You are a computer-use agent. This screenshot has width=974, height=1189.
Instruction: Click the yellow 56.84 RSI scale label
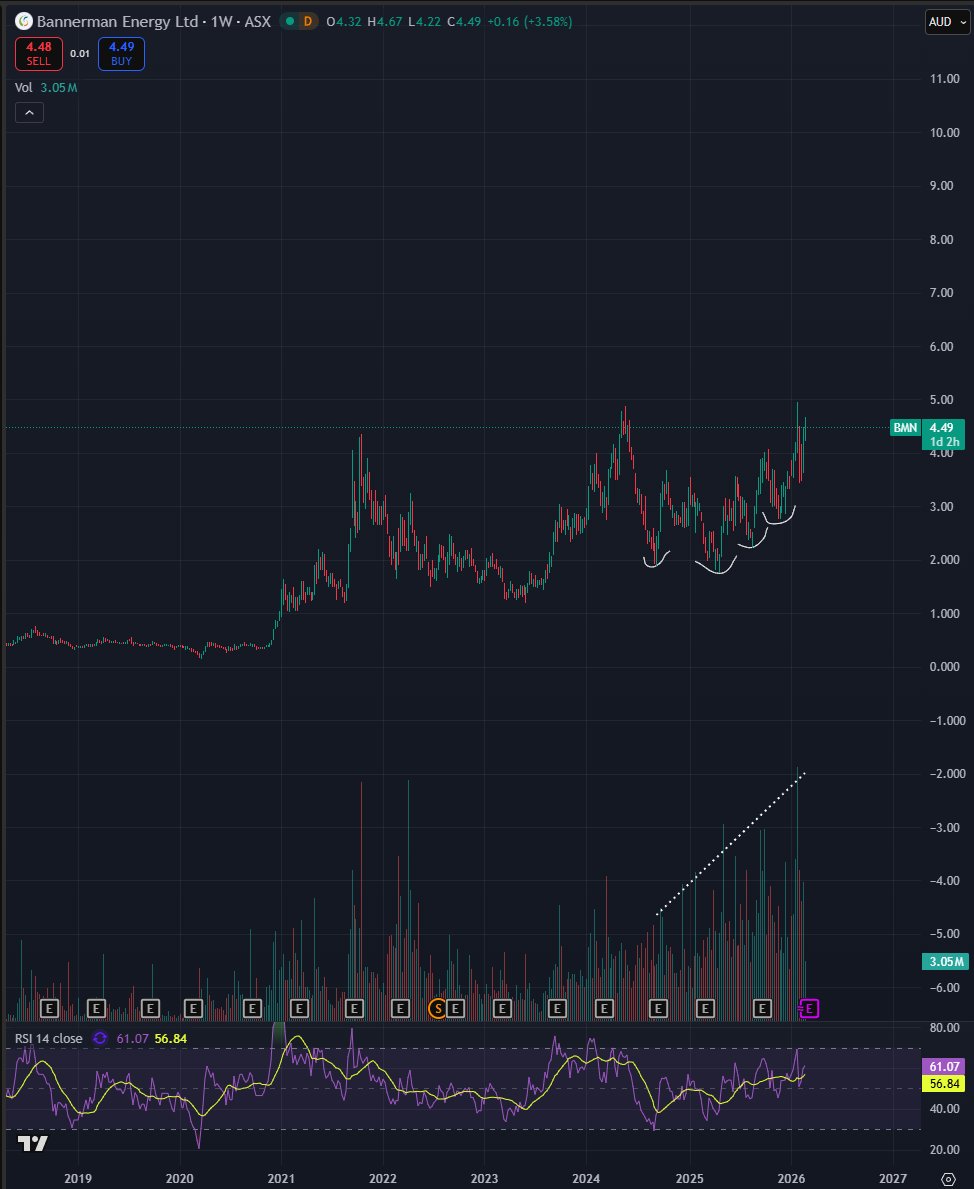[x=944, y=1084]
